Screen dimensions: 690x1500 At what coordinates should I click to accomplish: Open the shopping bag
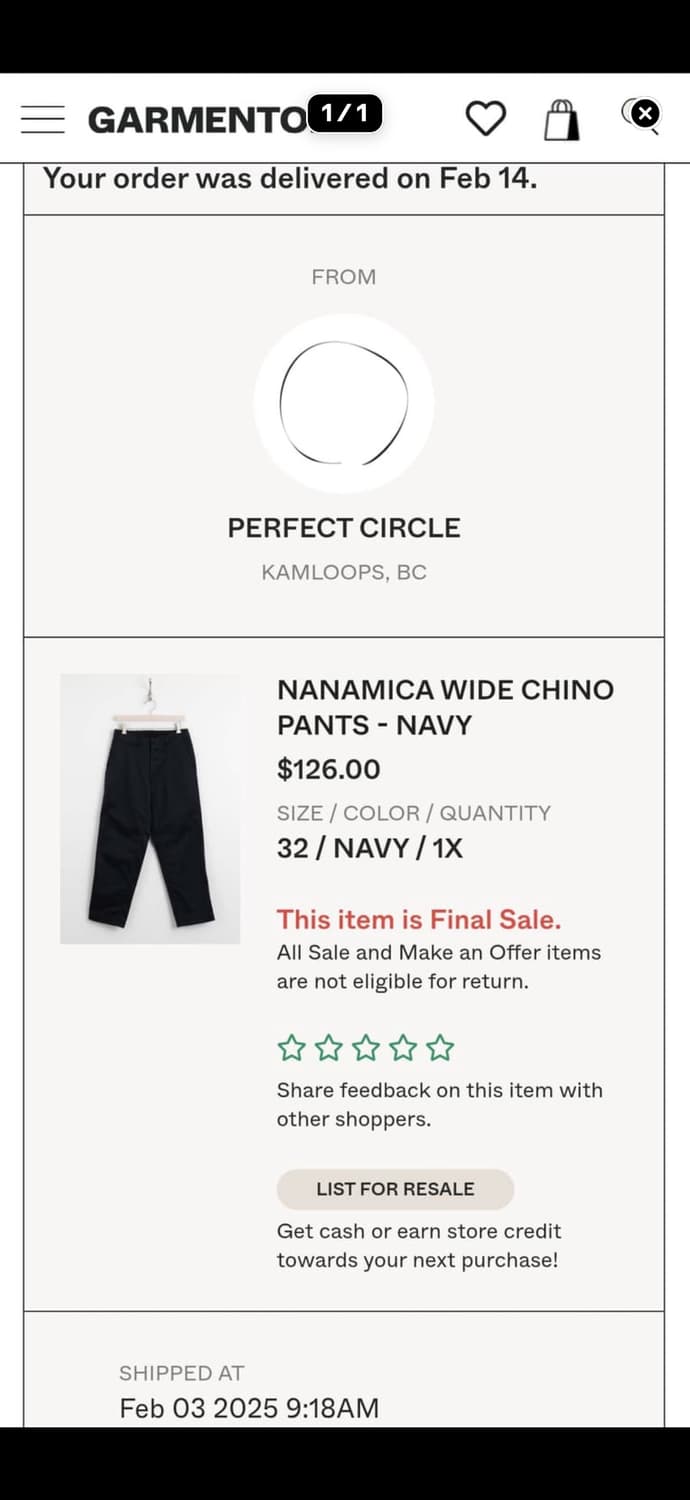pyautogui.click(x=561, y=120)
